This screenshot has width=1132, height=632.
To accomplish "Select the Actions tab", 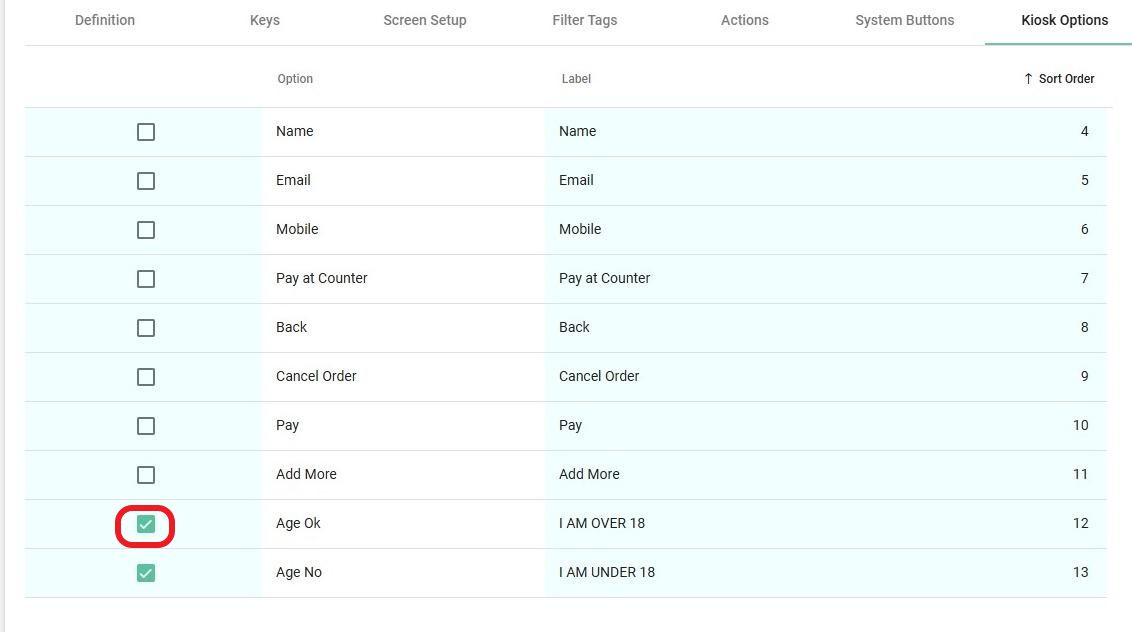I will pos(745,20).
